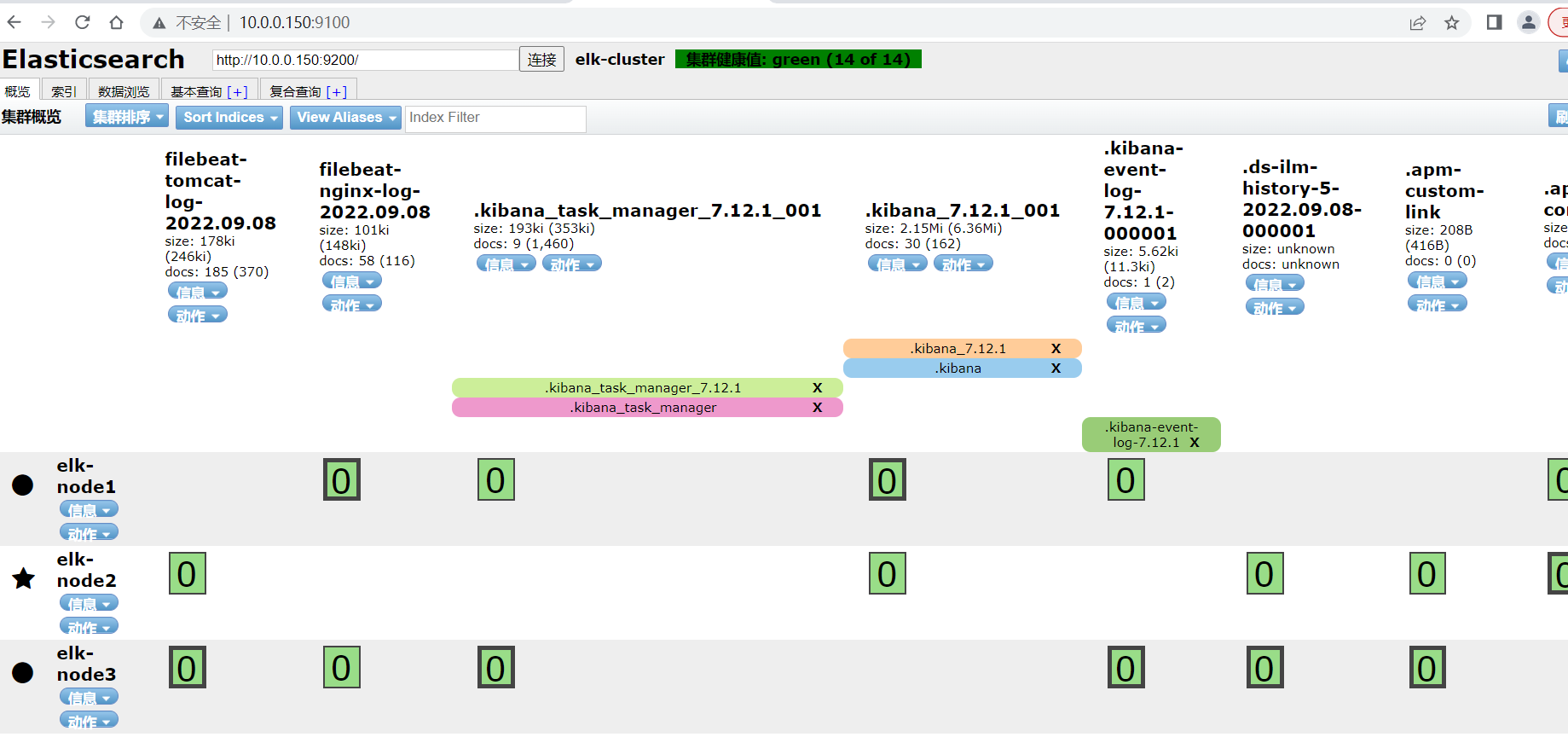
Task: Share this page from the address bar
Action: pos(1418,23)
